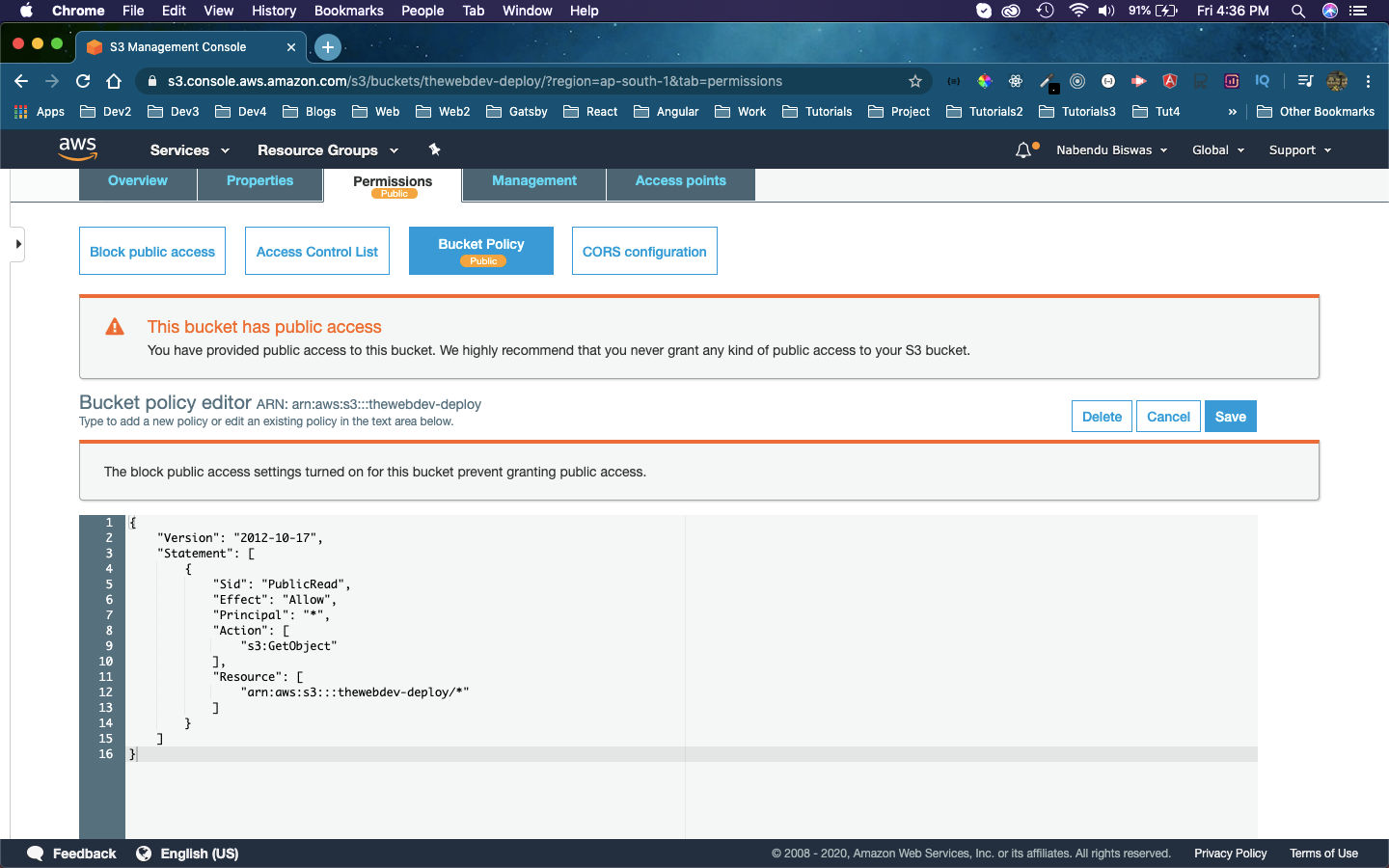Screen dimensions: 1389x868
Task: Open macOS Spotlight search
Action: pyautogui.click(x=1298, y=11)
